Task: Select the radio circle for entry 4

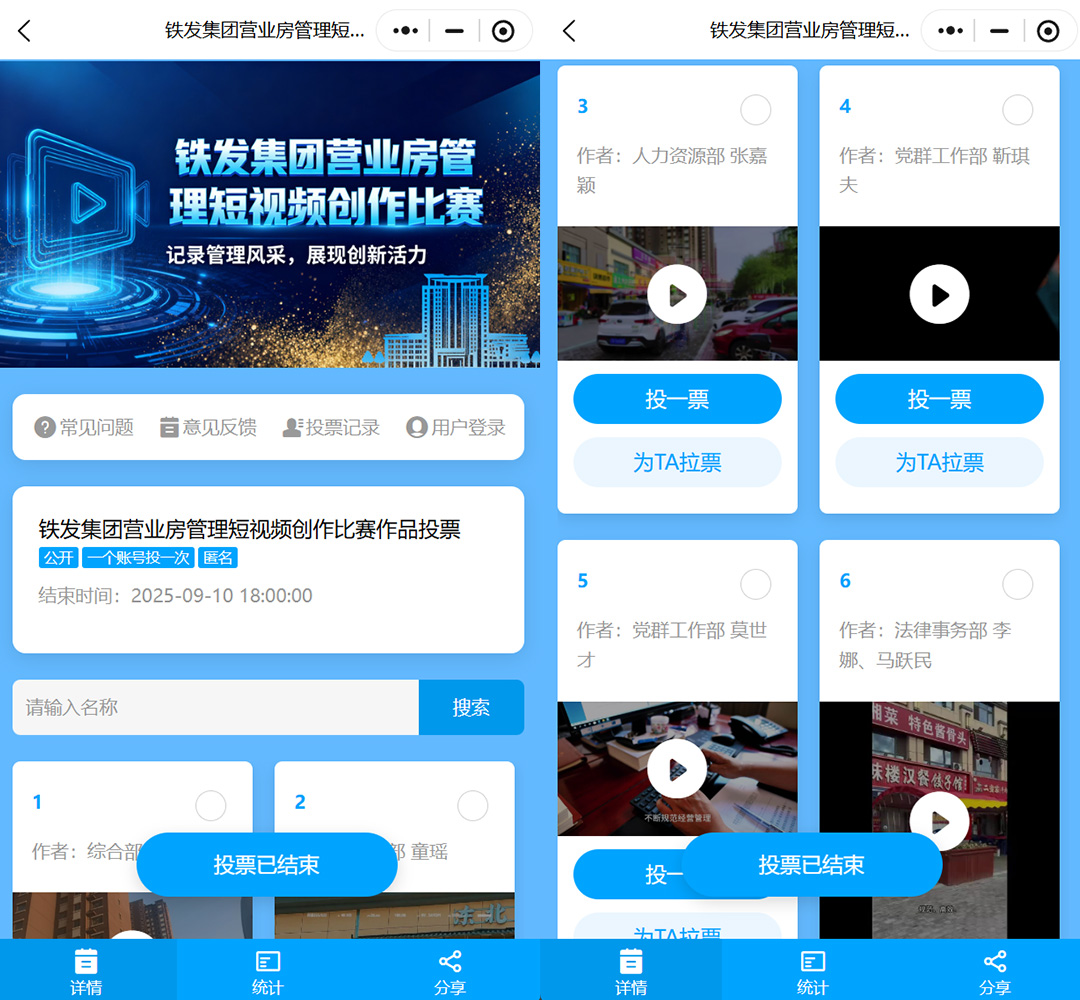Action: (x=1017, y=109)
